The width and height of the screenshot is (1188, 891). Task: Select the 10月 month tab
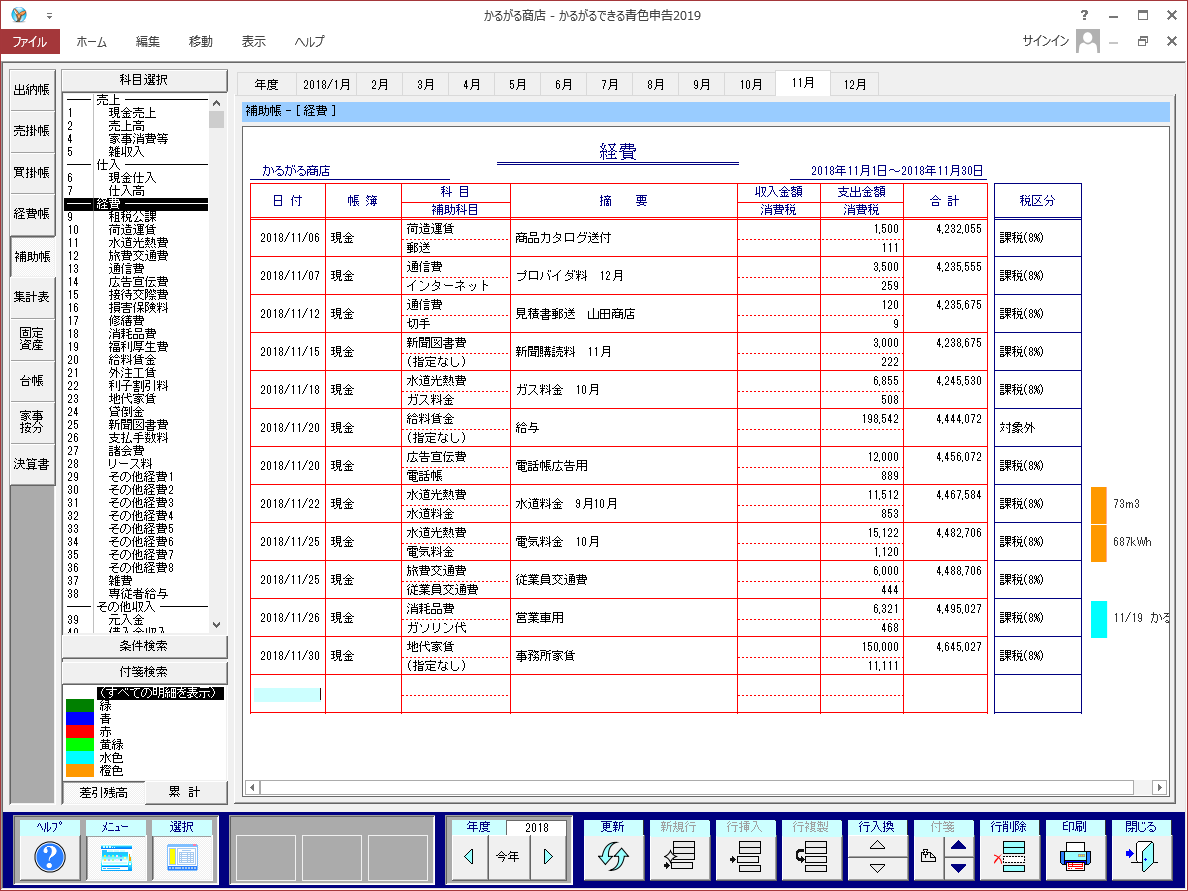click(751, 84)
